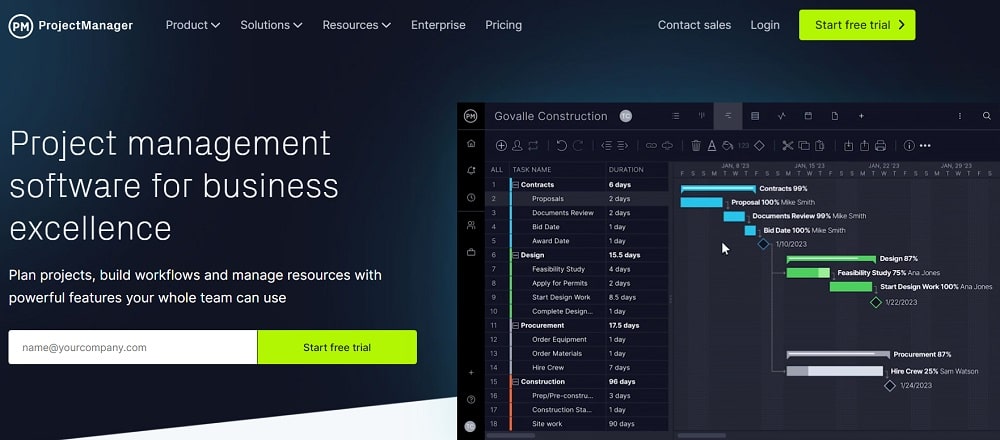The width and height of the screenshot is (1000, 440).
Task: Click the Hire Crew 25% progress bar
Action: coord(835,371)
